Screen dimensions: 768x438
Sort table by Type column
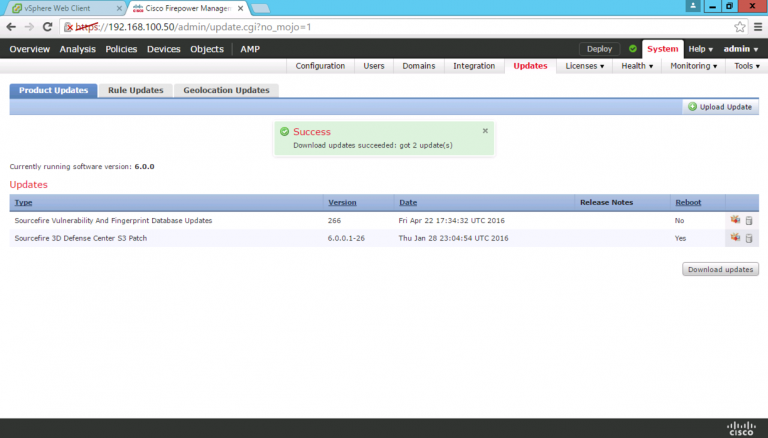pyautogui.click(x=23, y=202)
